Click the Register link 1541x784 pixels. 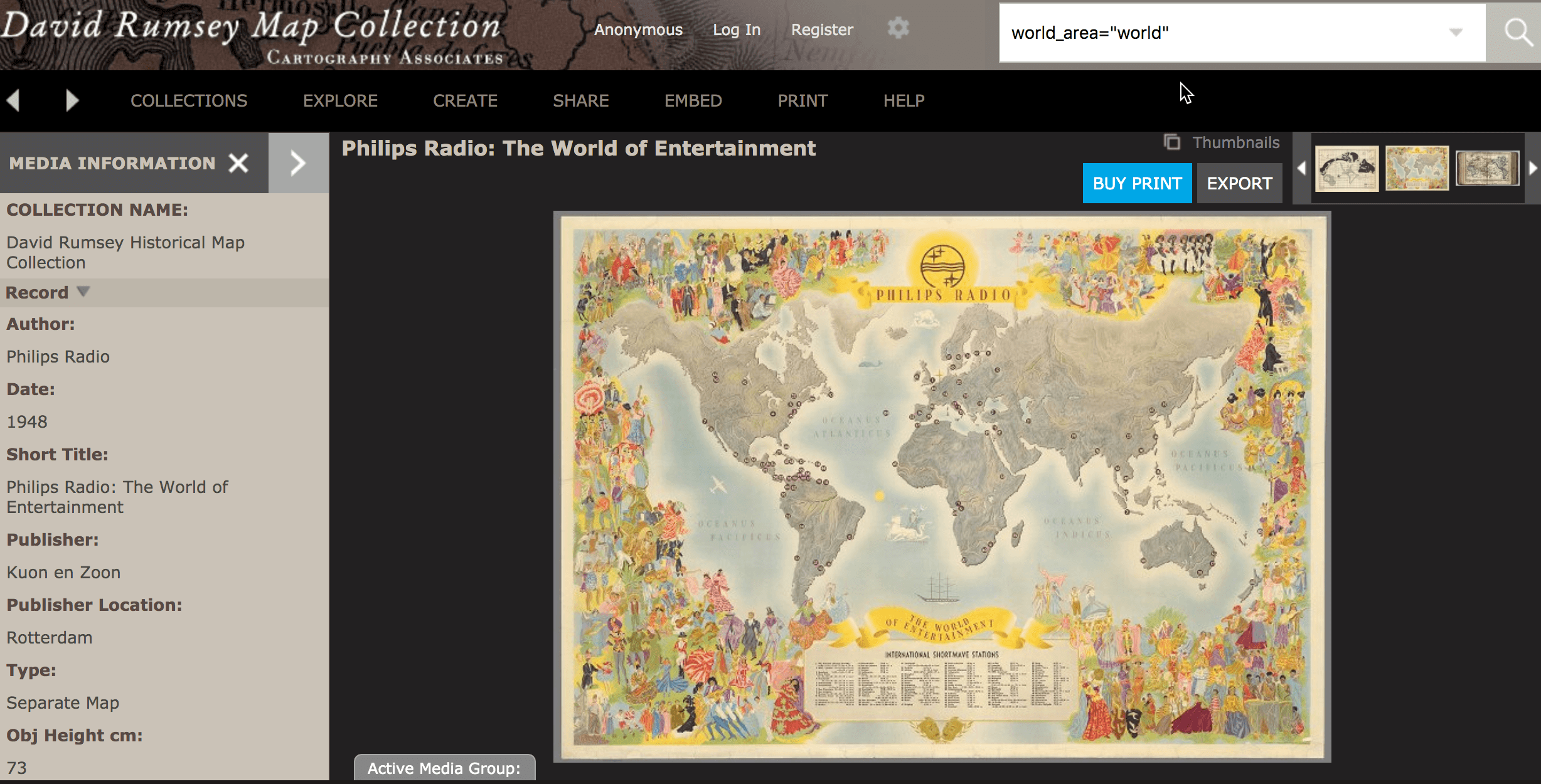(x=822, y=29)
